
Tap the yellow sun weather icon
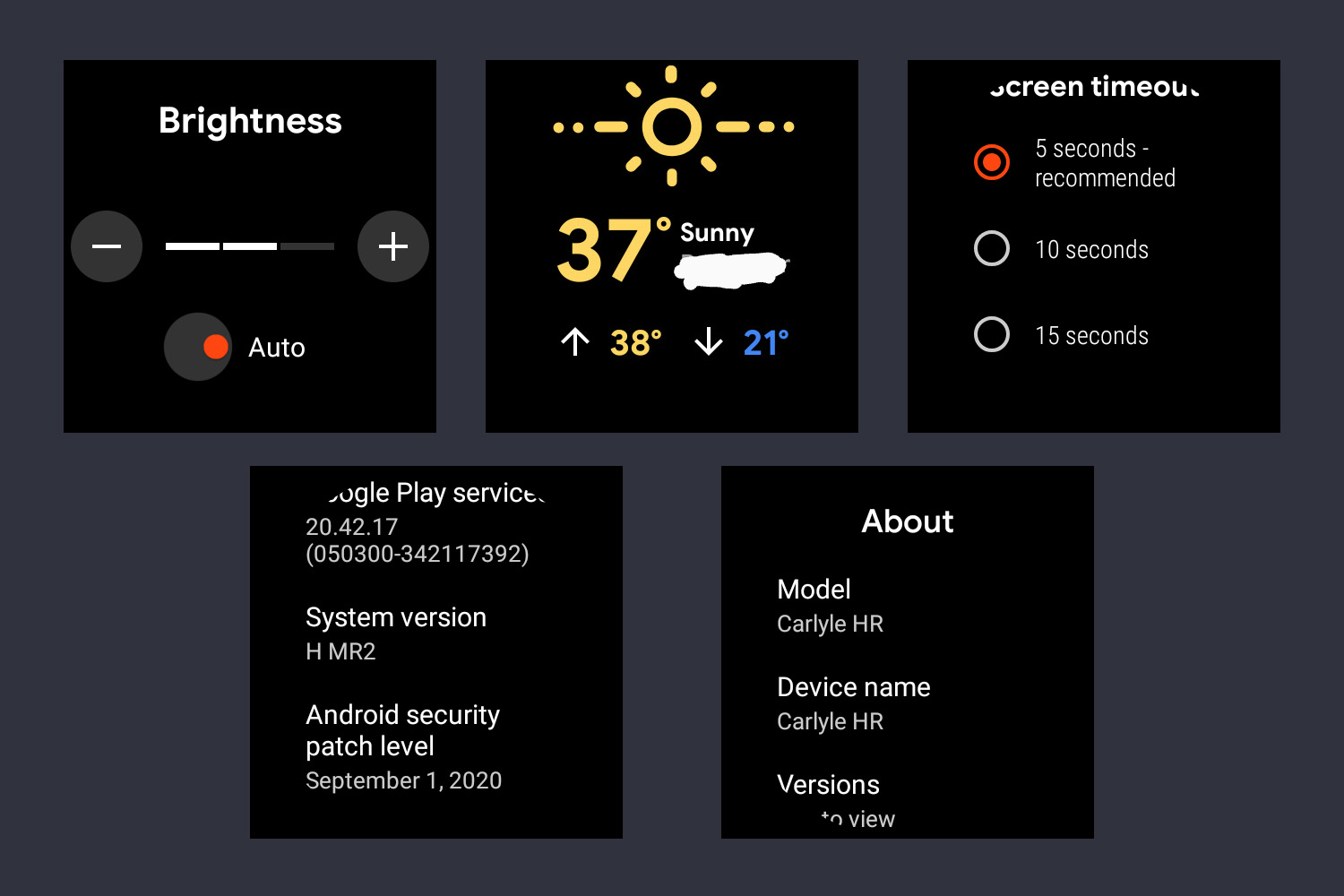click(x=672, y=126)
